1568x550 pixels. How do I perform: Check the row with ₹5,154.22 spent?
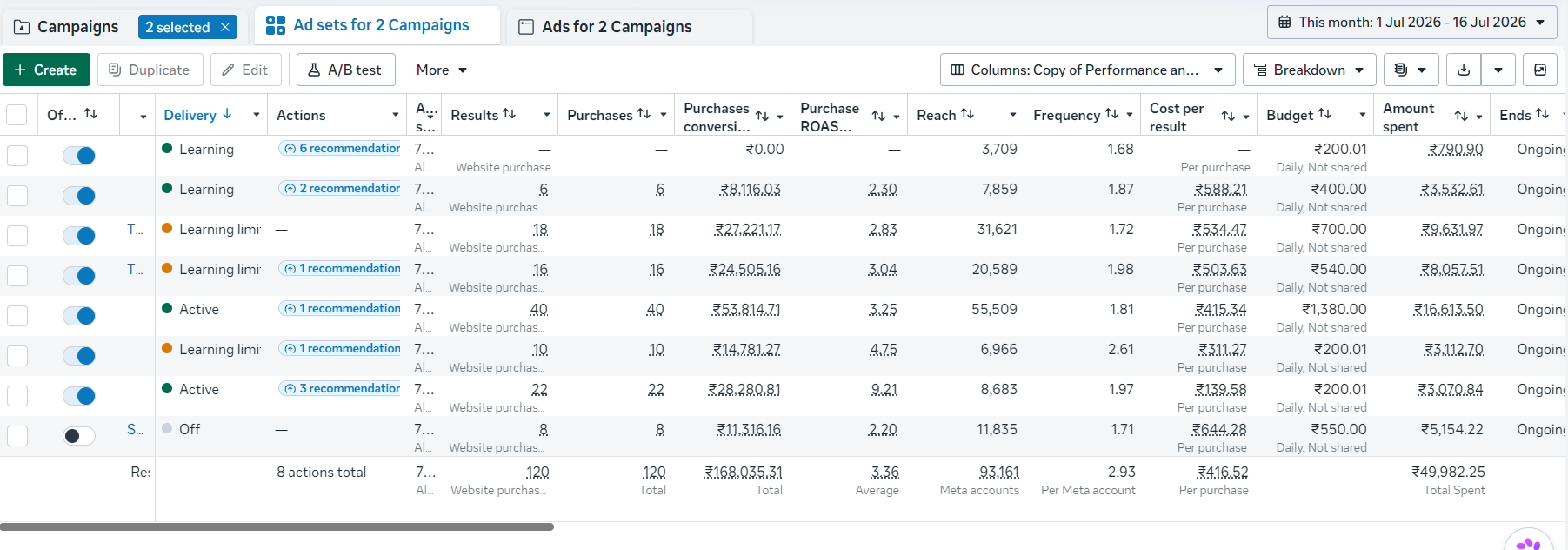pos(17,436)
